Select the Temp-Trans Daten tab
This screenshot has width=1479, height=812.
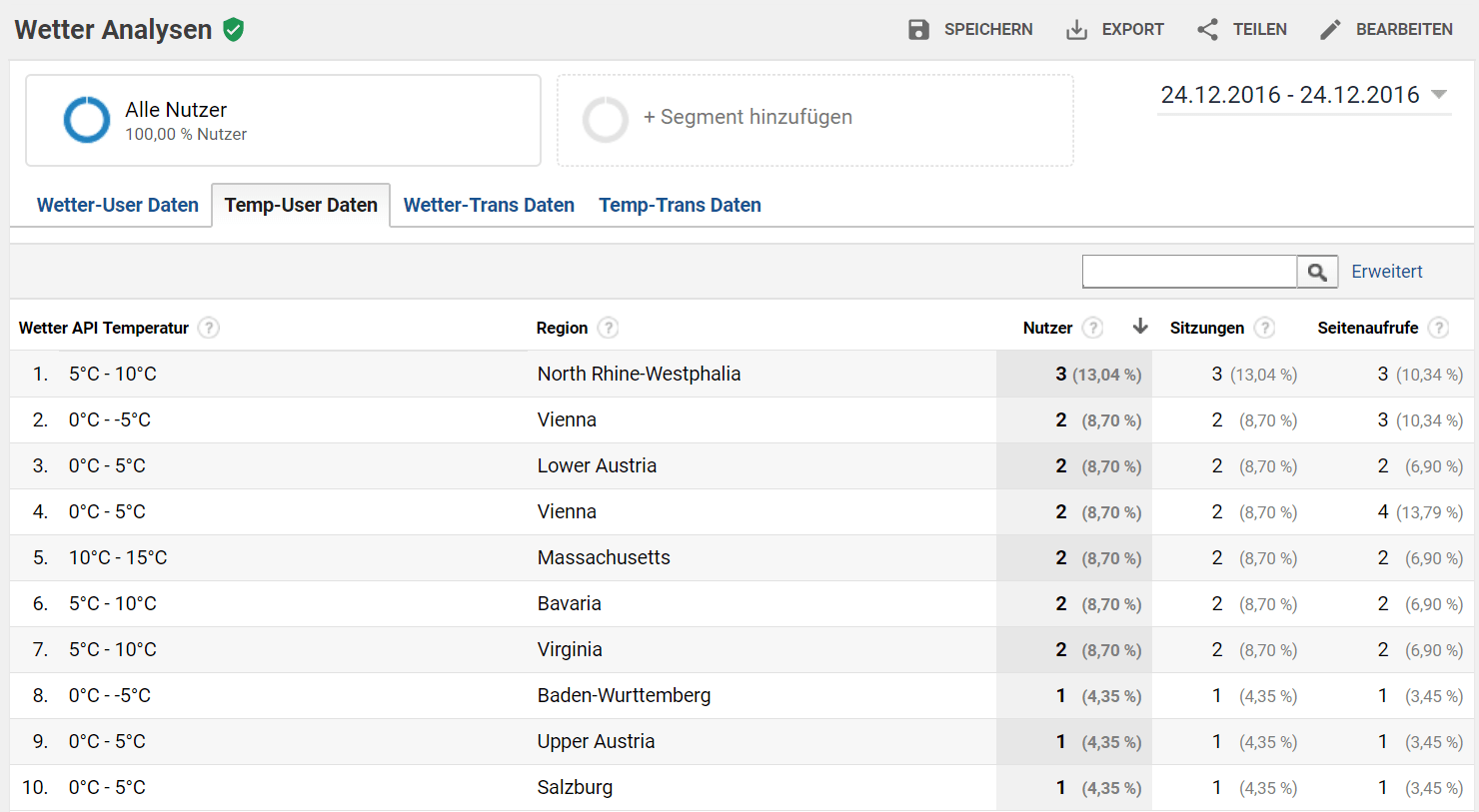click(680, 205)
